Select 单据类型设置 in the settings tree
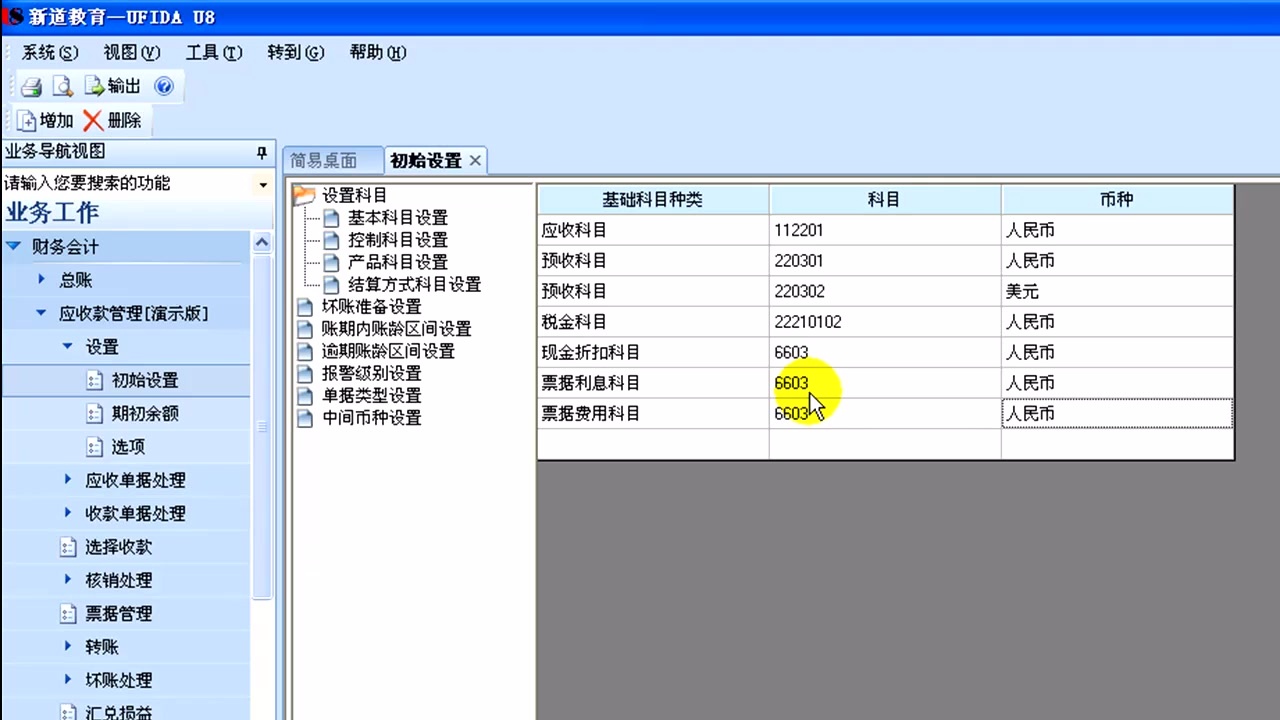This screenshot has width=1280, height=720. (x=371, y=395)
